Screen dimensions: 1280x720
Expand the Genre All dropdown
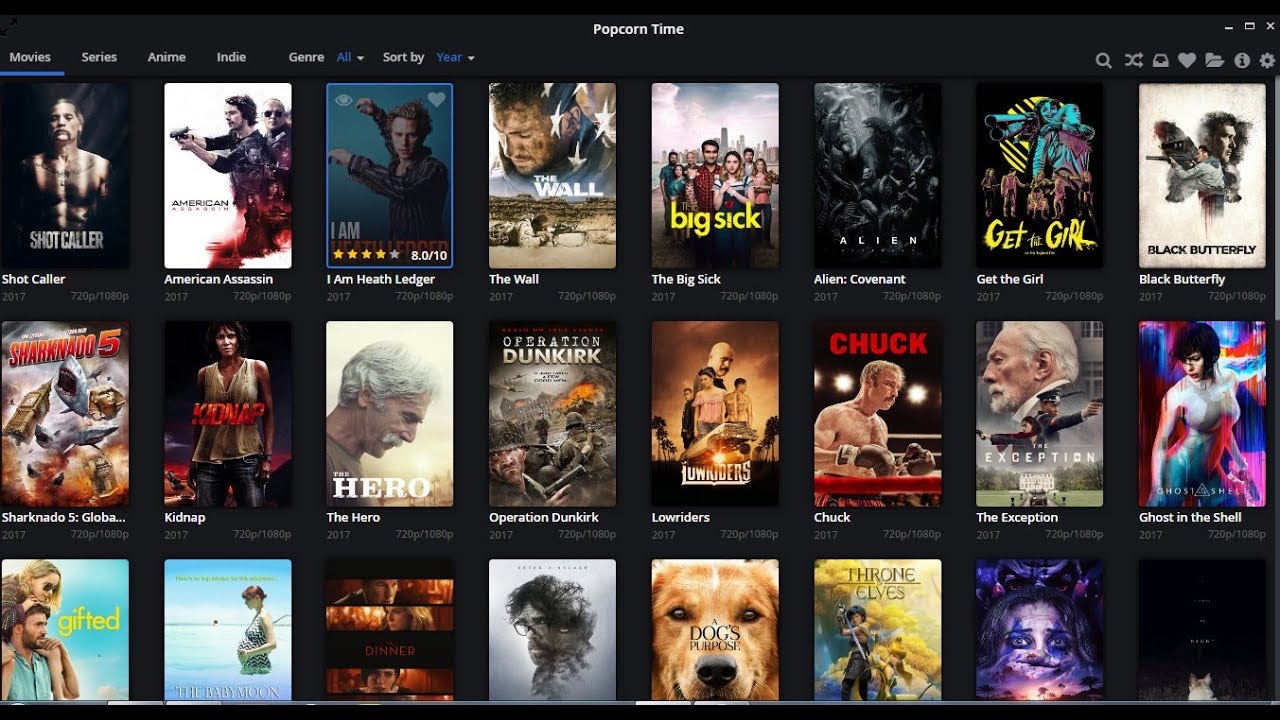(x=350, y=57)
